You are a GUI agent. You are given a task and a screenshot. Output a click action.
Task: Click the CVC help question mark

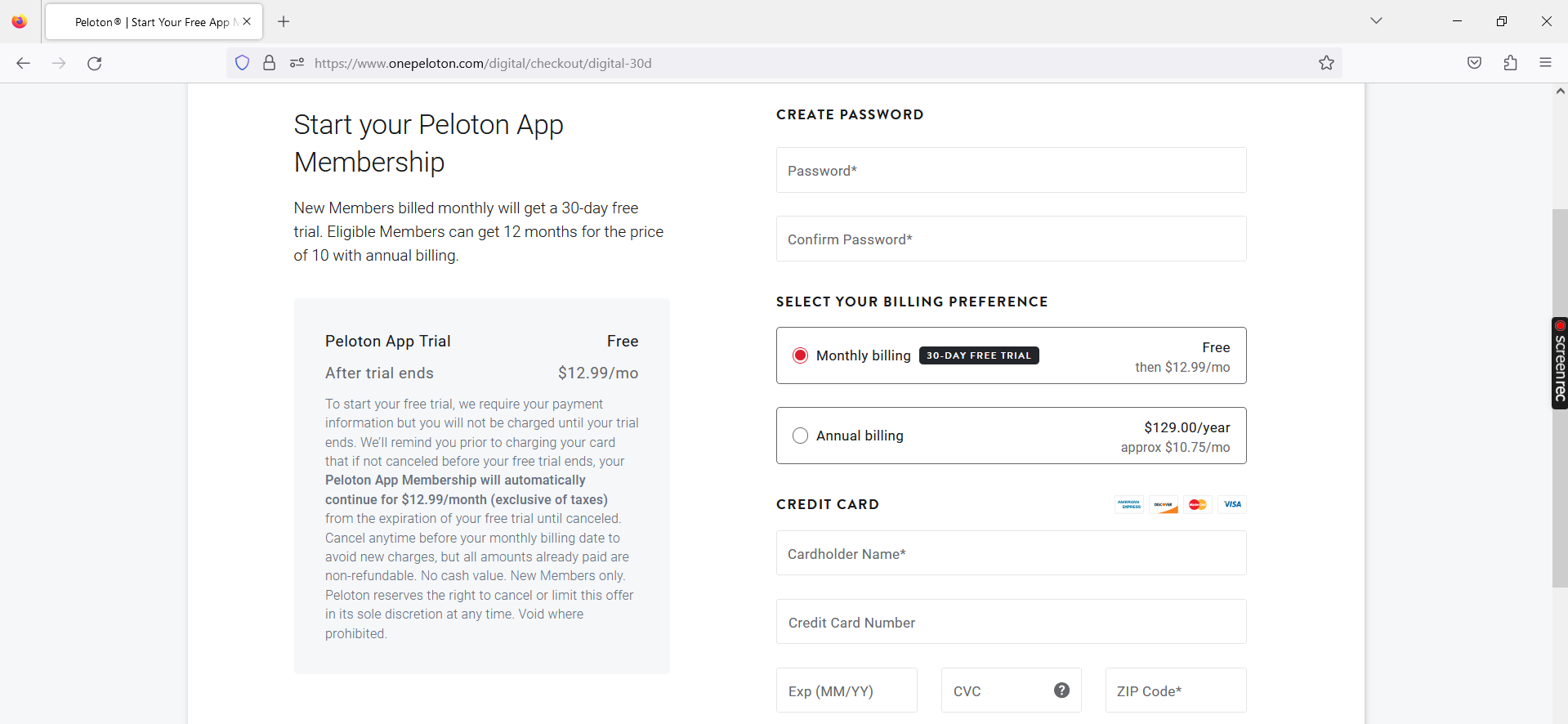(x=1061, y=690)
